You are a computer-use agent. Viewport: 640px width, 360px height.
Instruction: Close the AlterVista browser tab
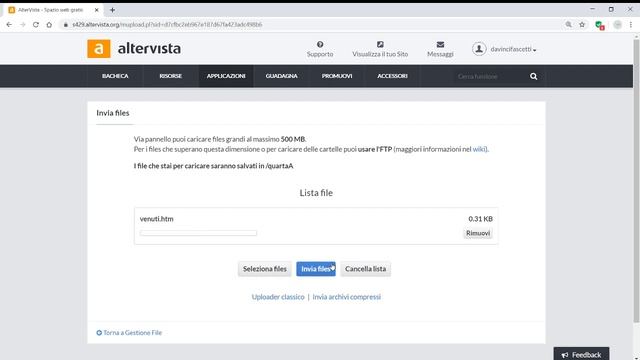[97, 10]
